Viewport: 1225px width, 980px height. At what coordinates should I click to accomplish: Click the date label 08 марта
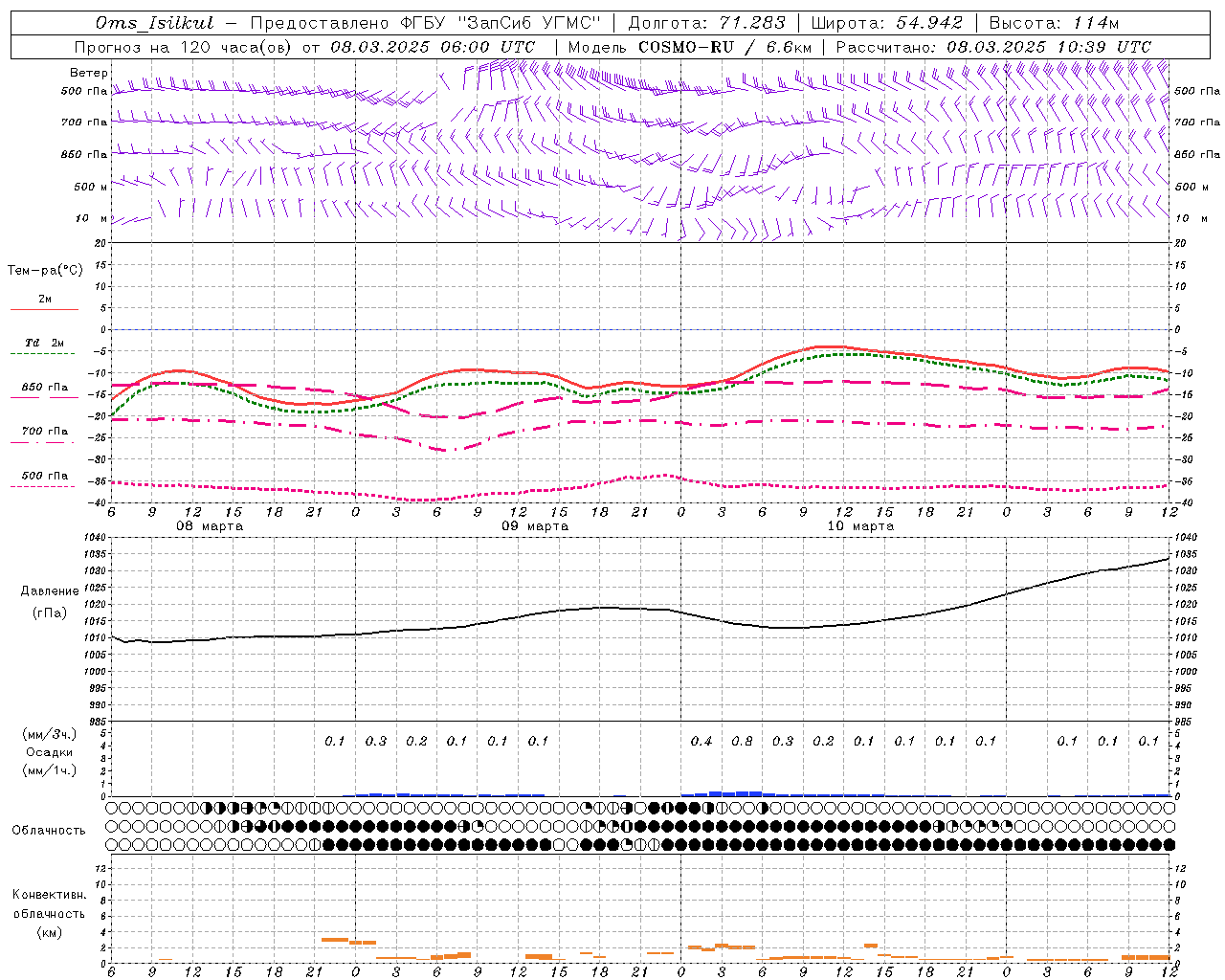(210, 526)
